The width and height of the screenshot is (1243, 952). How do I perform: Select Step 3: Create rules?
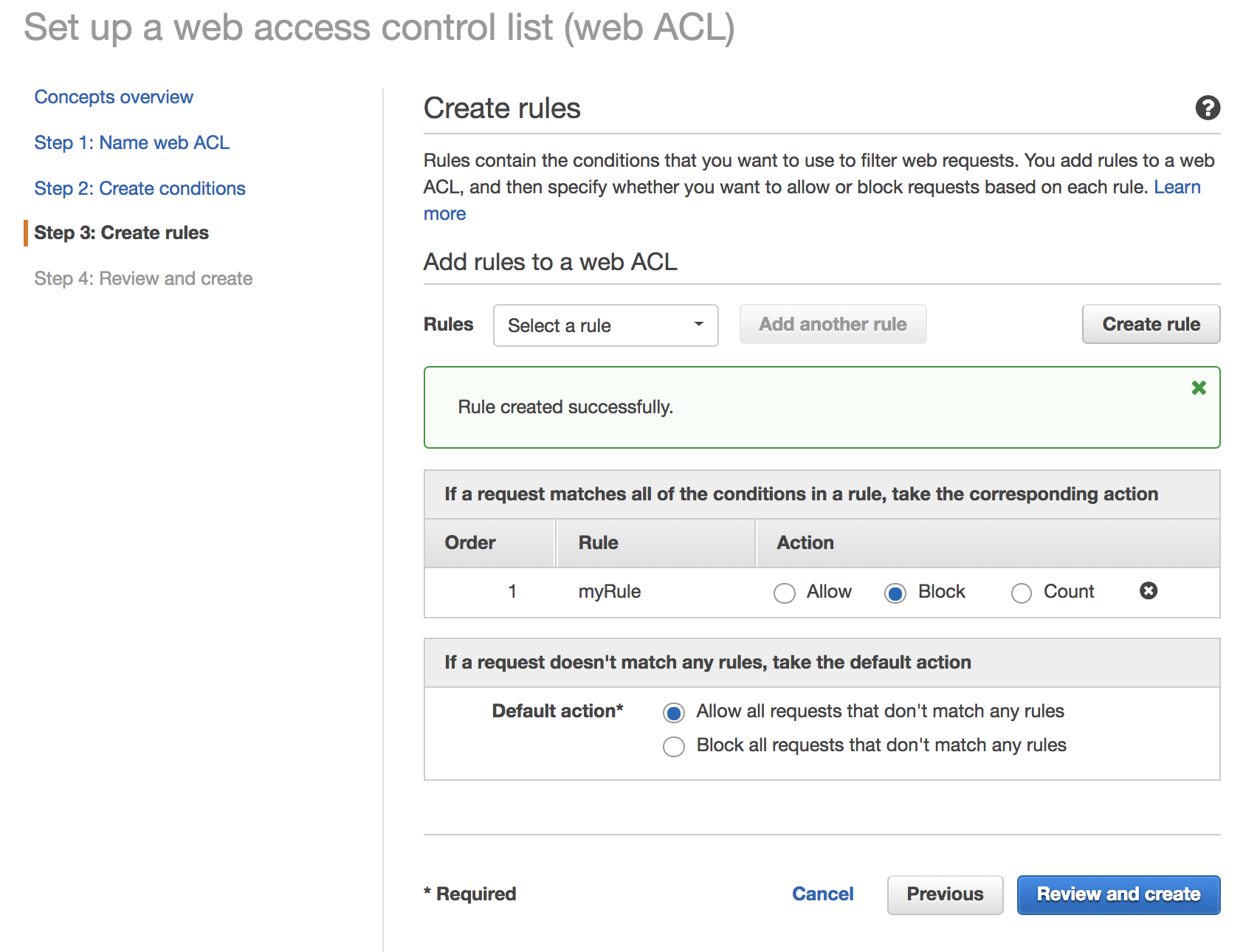pyautogui.click(x=122, y=232)
